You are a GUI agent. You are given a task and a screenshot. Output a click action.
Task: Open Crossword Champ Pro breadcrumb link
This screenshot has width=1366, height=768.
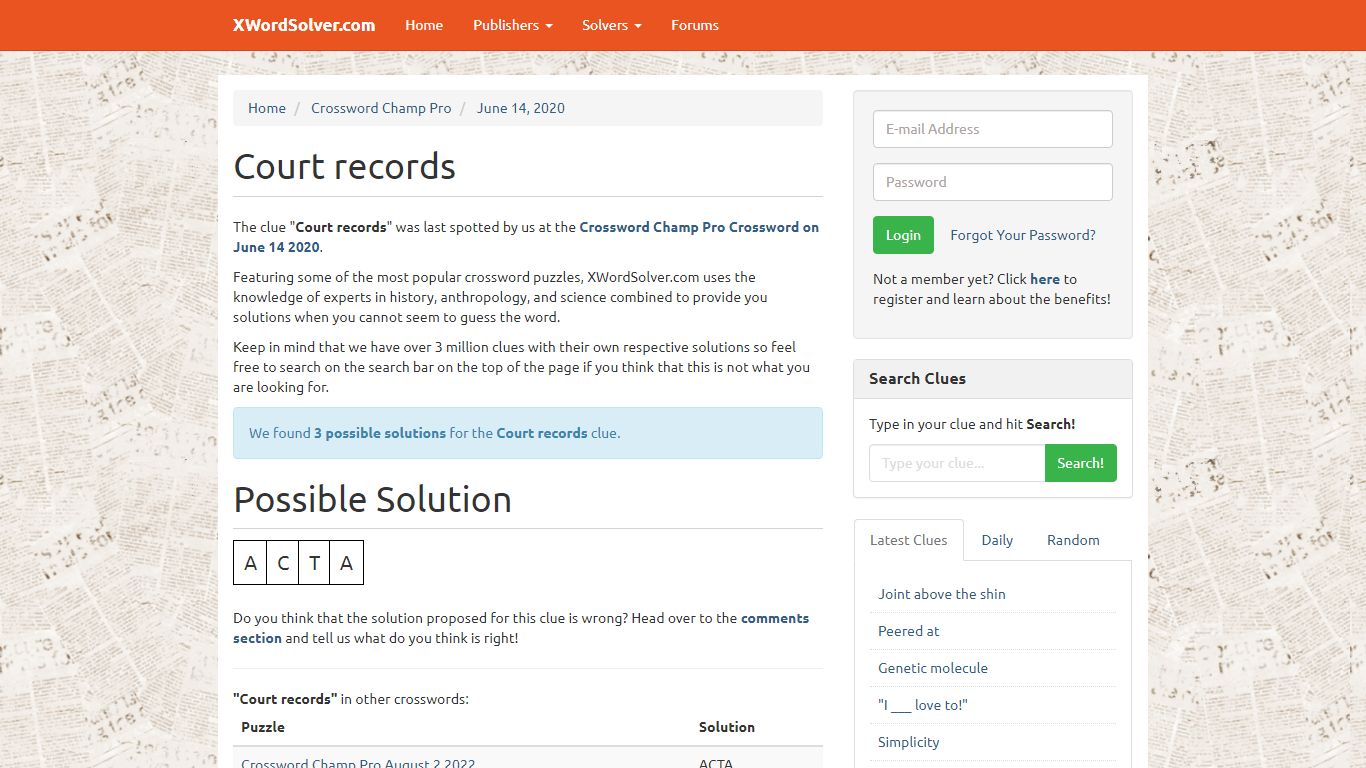pos(381,108)
